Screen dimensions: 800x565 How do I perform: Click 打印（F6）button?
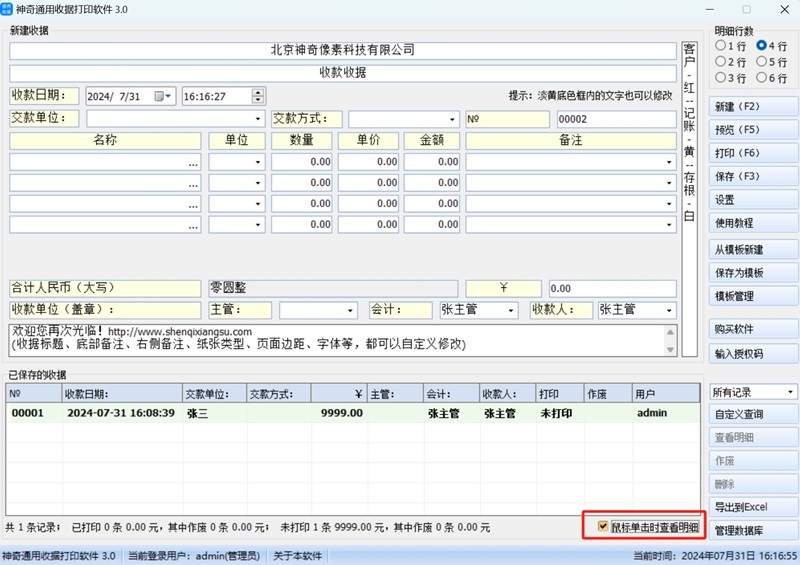(x=753, y=153)
